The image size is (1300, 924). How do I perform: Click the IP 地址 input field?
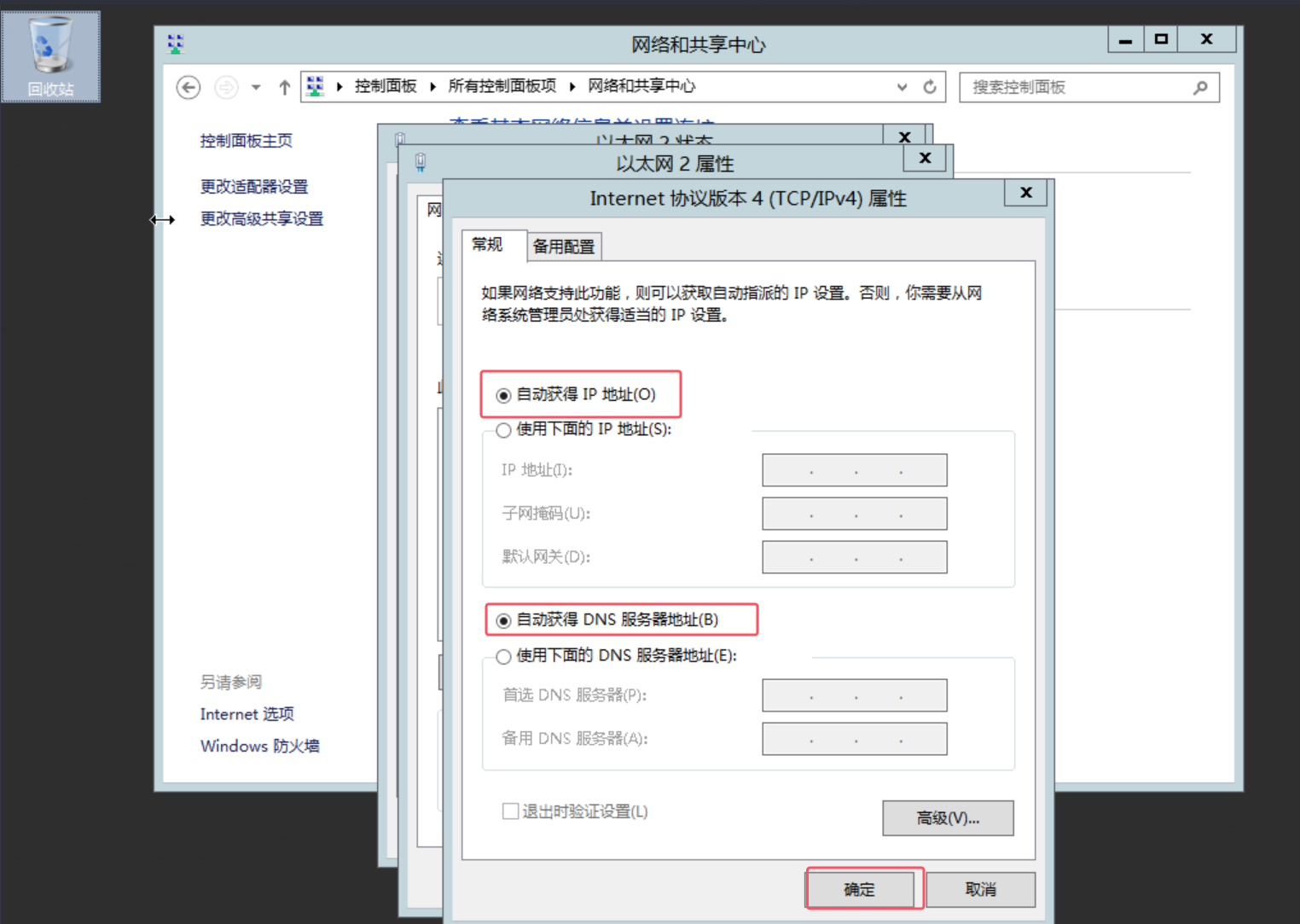point(854,470)
